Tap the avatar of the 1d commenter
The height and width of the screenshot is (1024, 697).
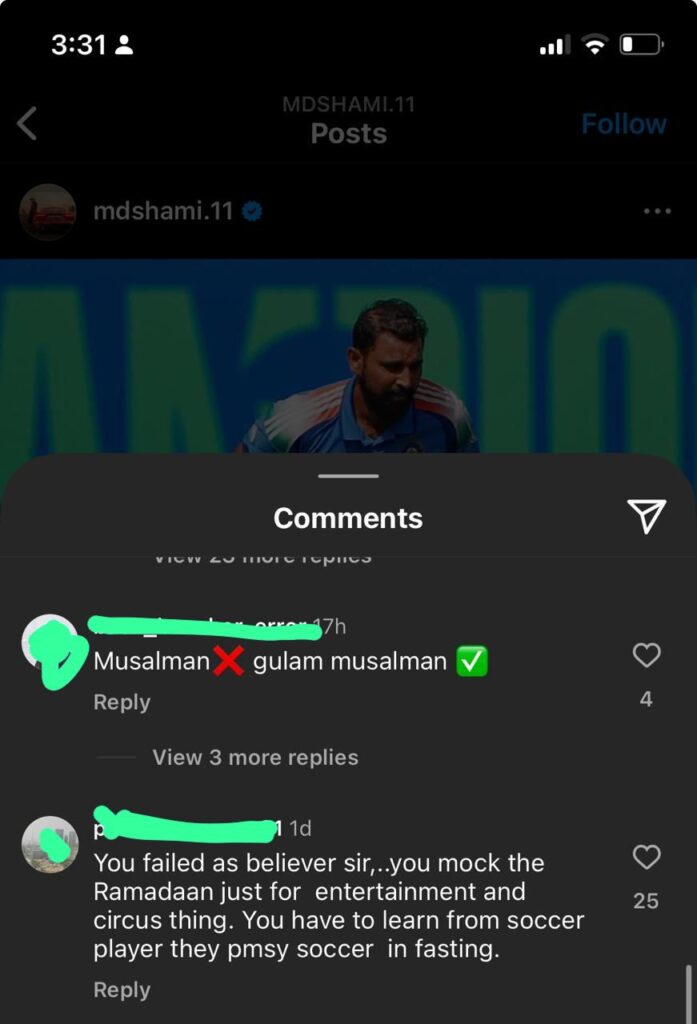coord(50,844)
